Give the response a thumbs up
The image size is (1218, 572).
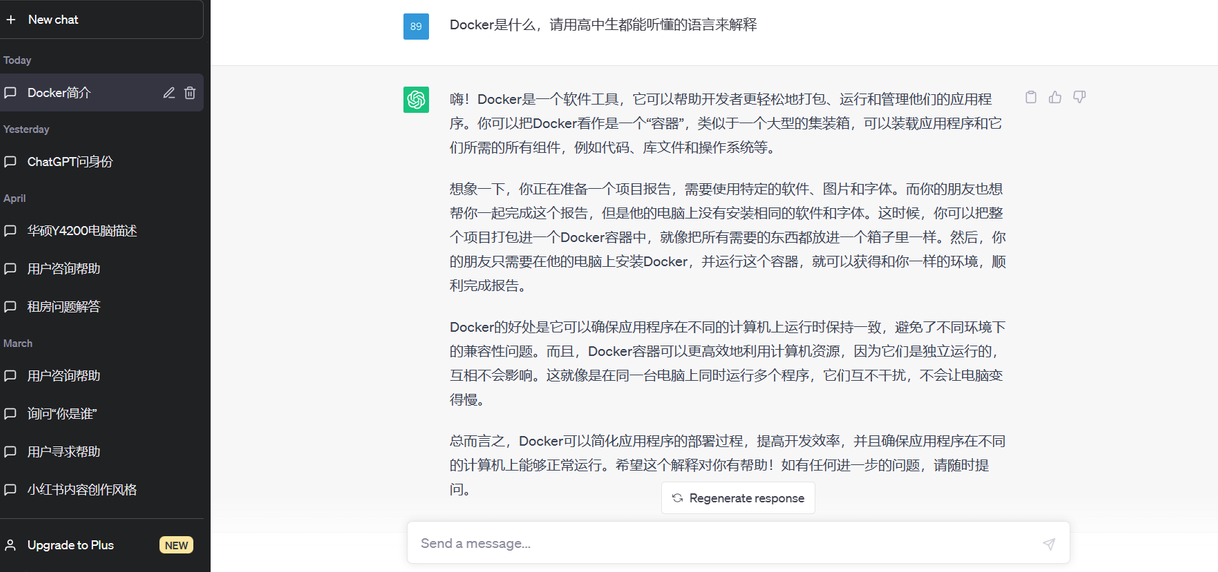(1055, 97)
